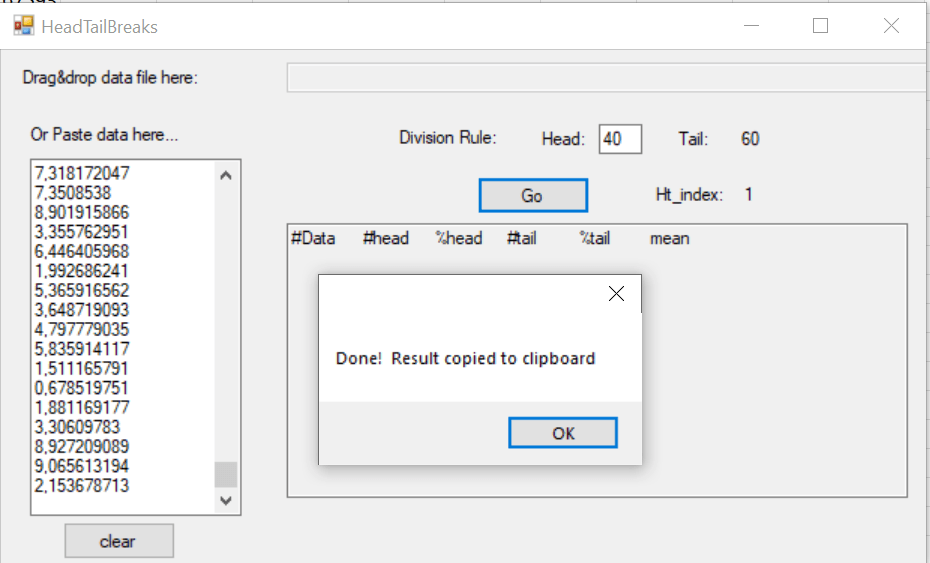The image size is (930, 563).
Task: Click the drag & drop data file field
Action: pyautogui.click(x=606, y=78)
